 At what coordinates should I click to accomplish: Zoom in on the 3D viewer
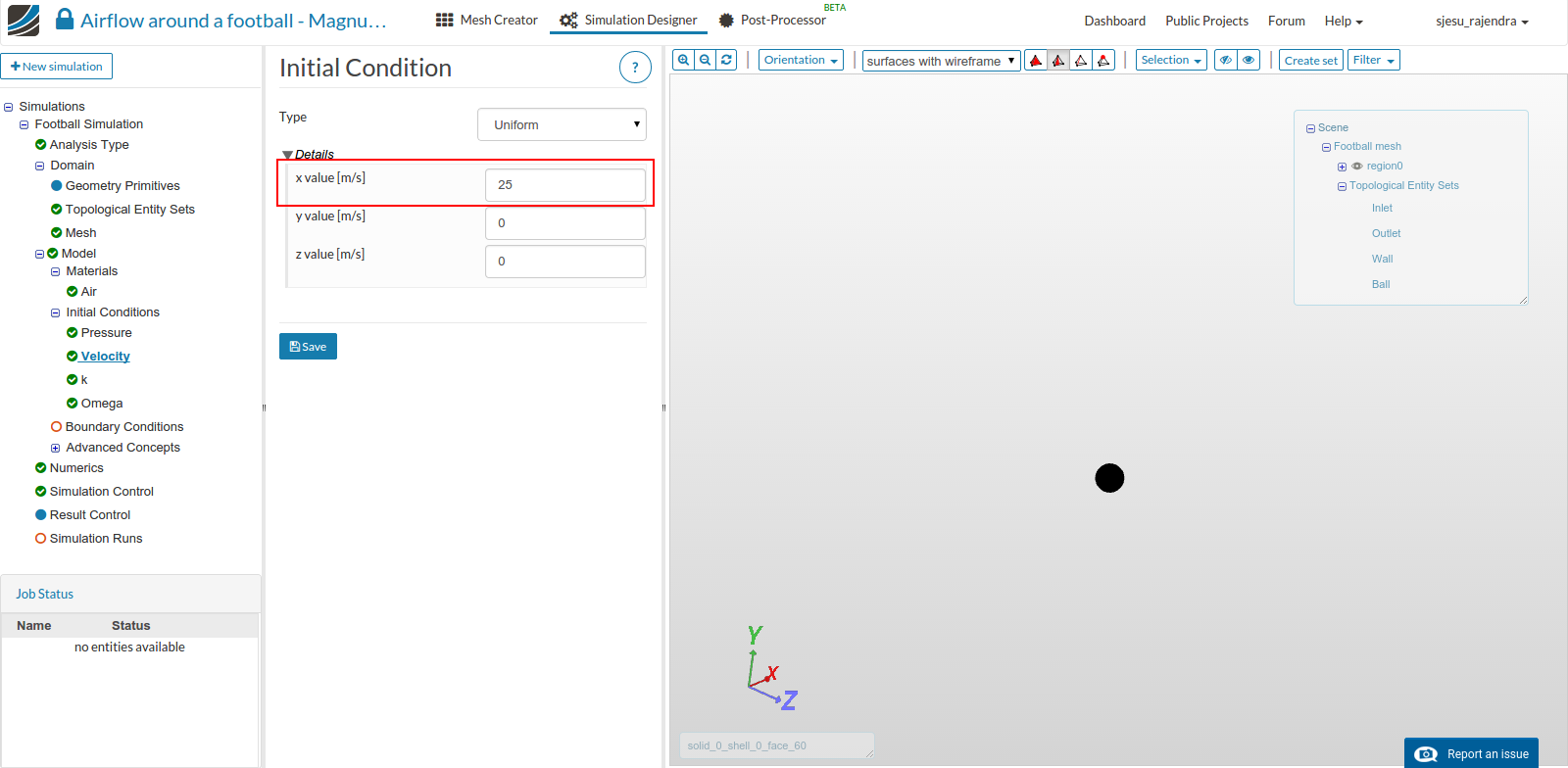click(x=683, y=60)
